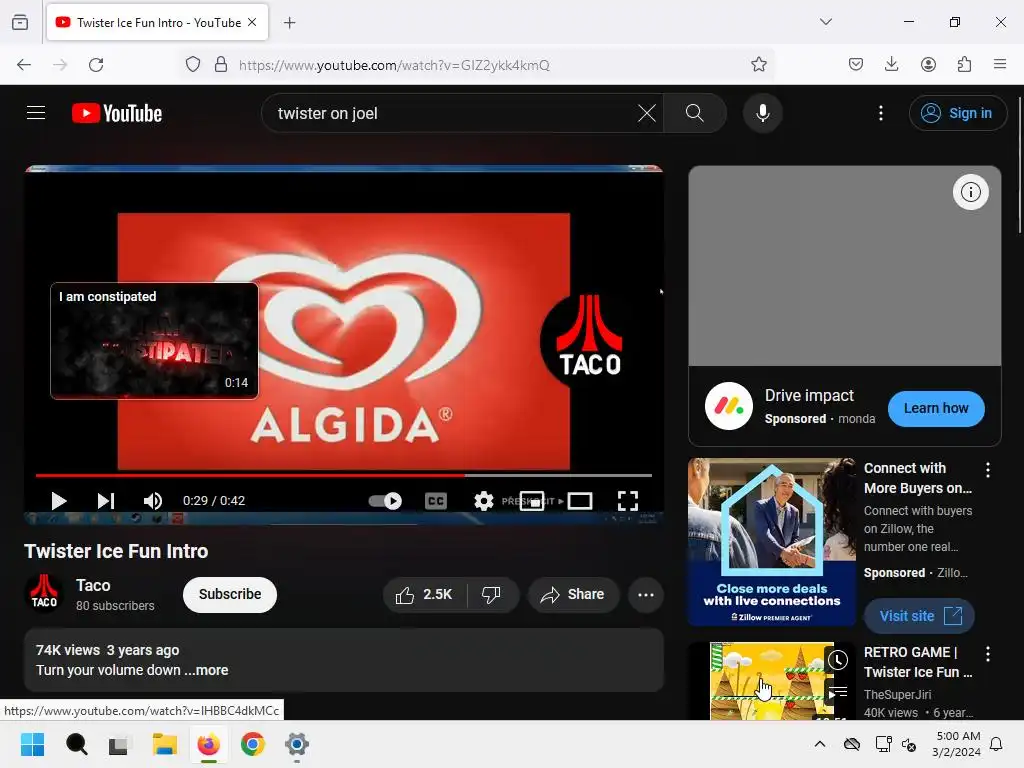Image resolution: width=1024 pixels, height=768 pixels.
Task: Open the YouTube guide hamburger menu
Action: pos(36,113)
